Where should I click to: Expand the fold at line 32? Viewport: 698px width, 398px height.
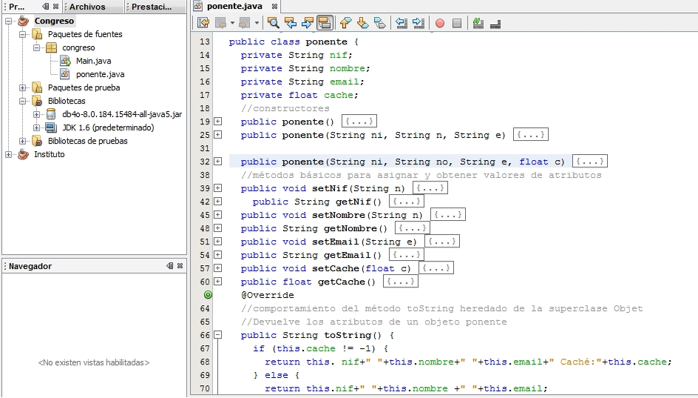coord(218,162)
